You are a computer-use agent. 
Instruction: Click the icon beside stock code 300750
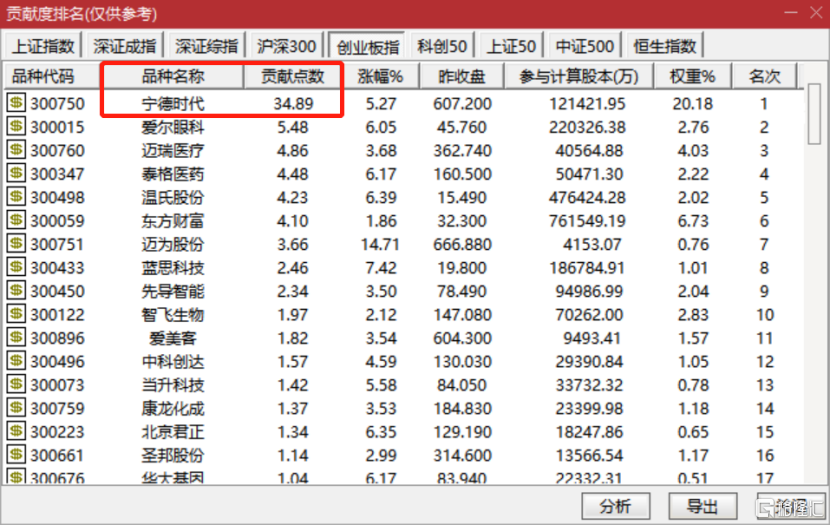click(x=16, y=103)
